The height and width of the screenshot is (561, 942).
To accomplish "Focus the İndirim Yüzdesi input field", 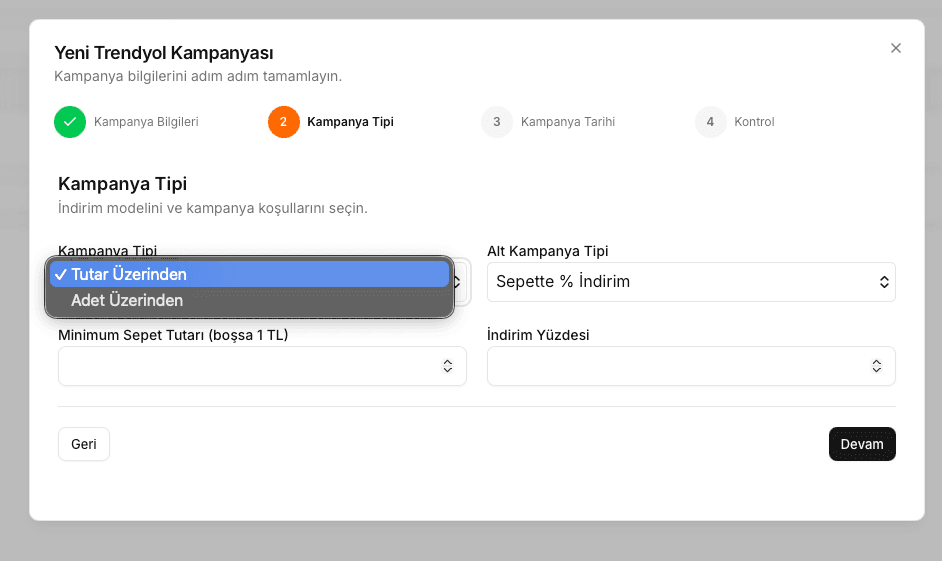I will pos(691,366).
